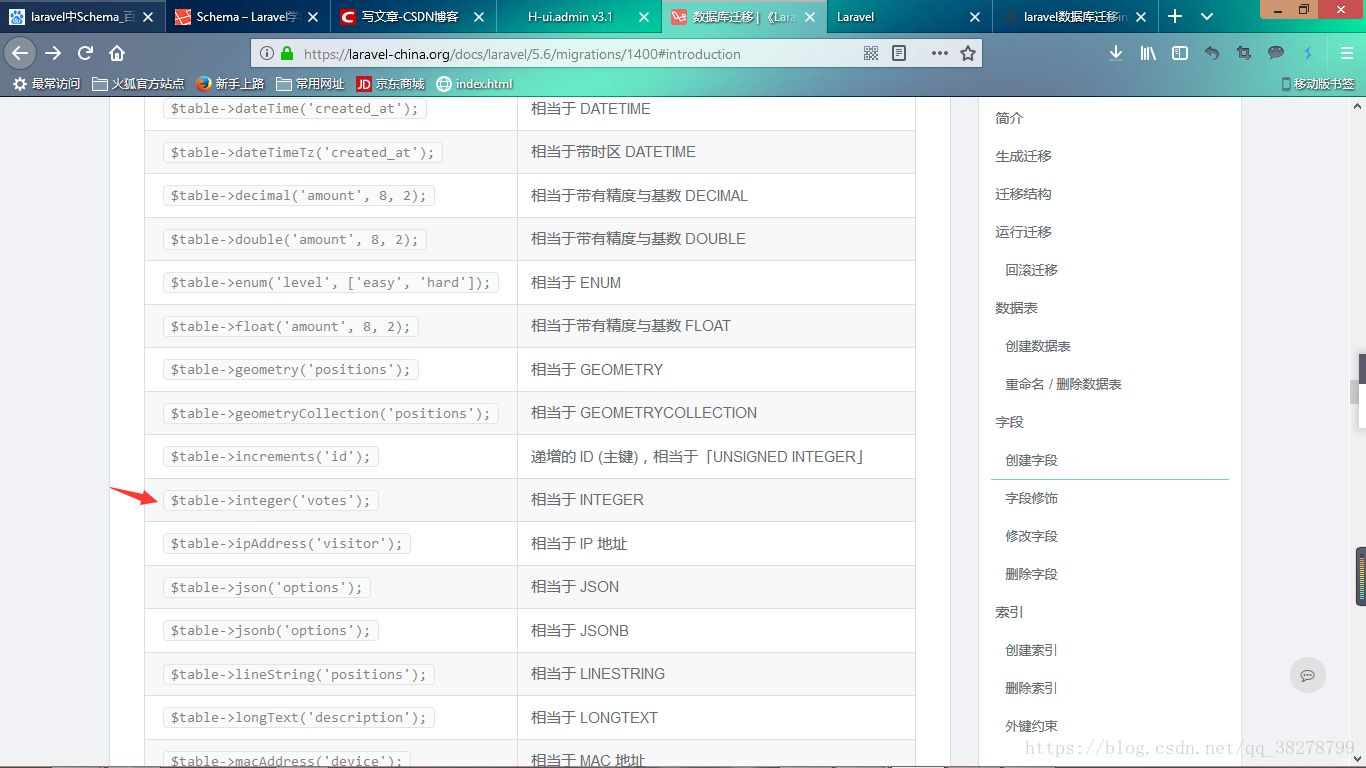Open the index.html bookmark

[474, 84]
